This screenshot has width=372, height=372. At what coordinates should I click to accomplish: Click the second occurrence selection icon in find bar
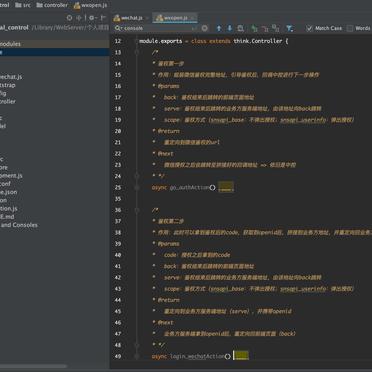[265, 29]
